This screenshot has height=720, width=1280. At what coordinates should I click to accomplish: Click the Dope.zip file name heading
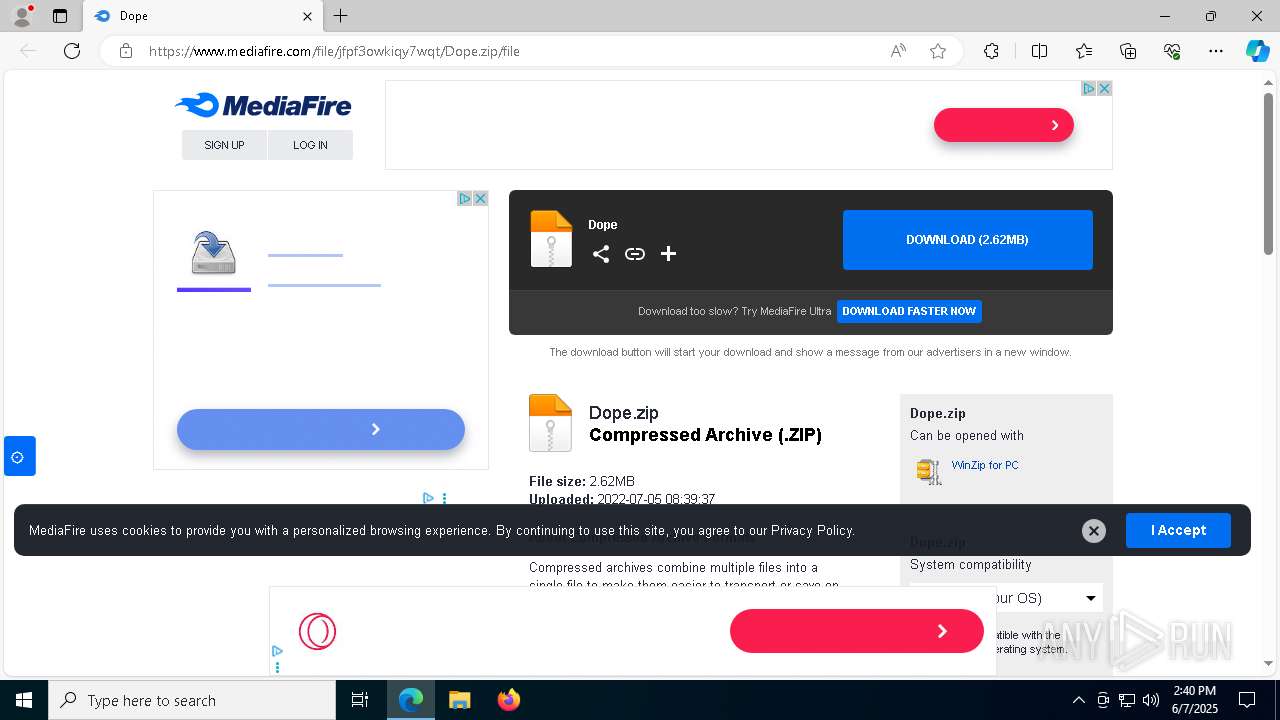coord(624,413)
